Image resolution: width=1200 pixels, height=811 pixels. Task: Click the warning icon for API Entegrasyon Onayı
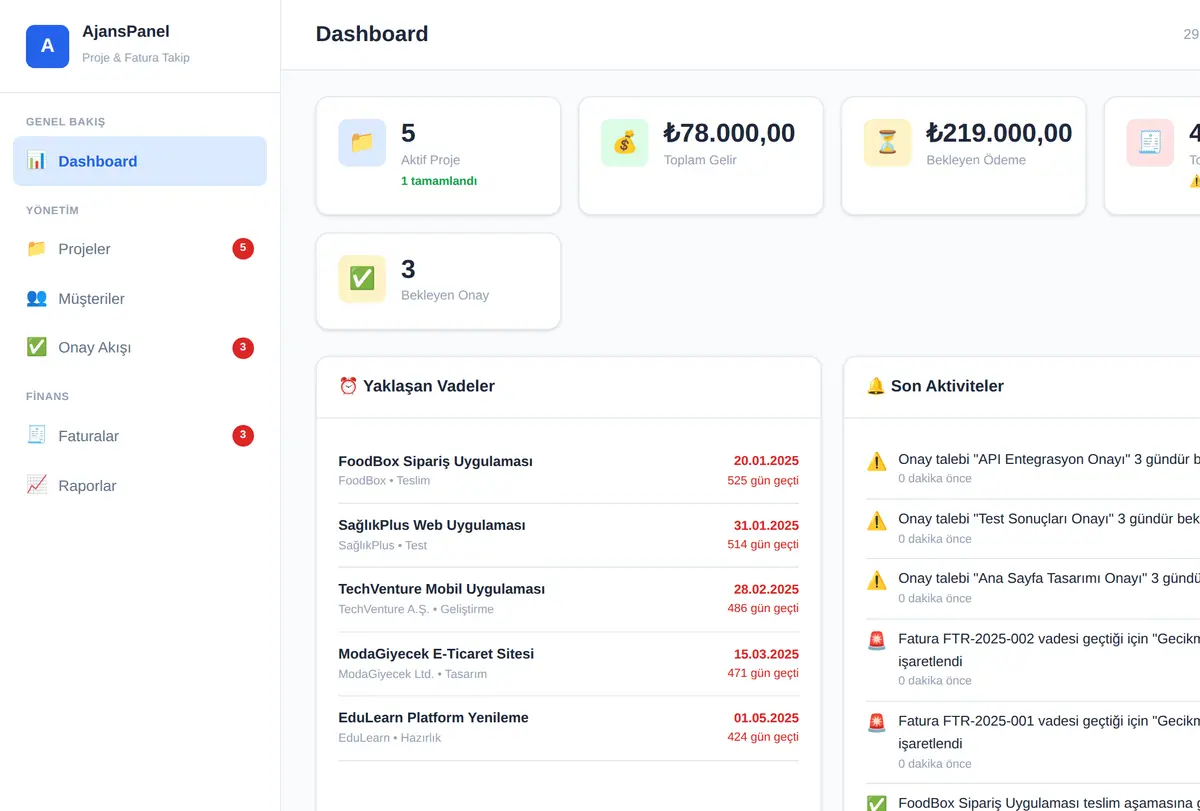point(877,461)
